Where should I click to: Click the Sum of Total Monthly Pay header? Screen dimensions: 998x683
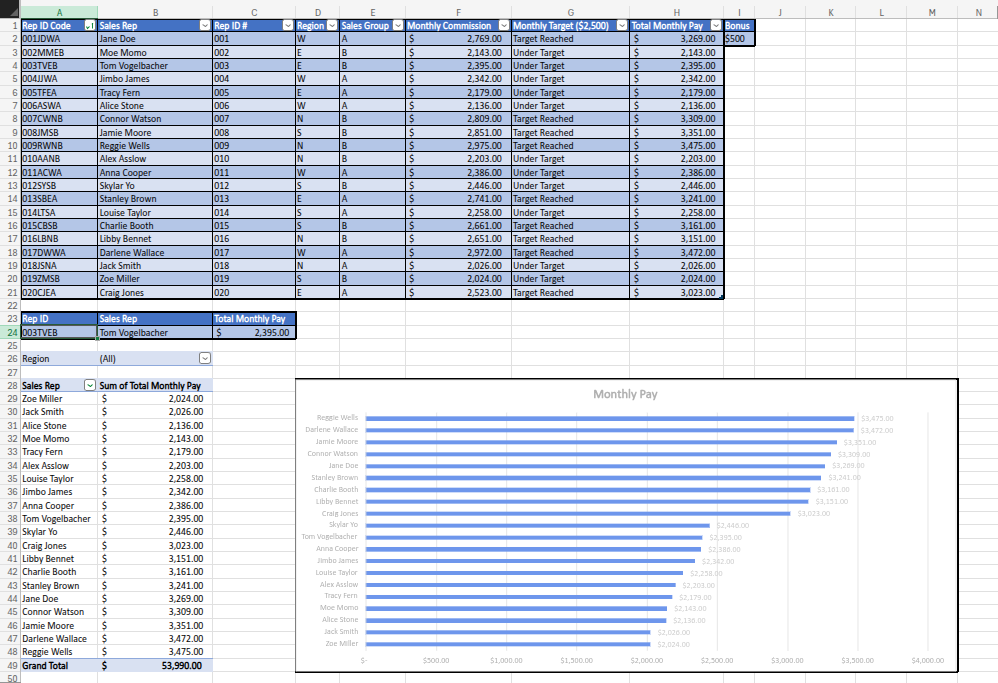155,385
